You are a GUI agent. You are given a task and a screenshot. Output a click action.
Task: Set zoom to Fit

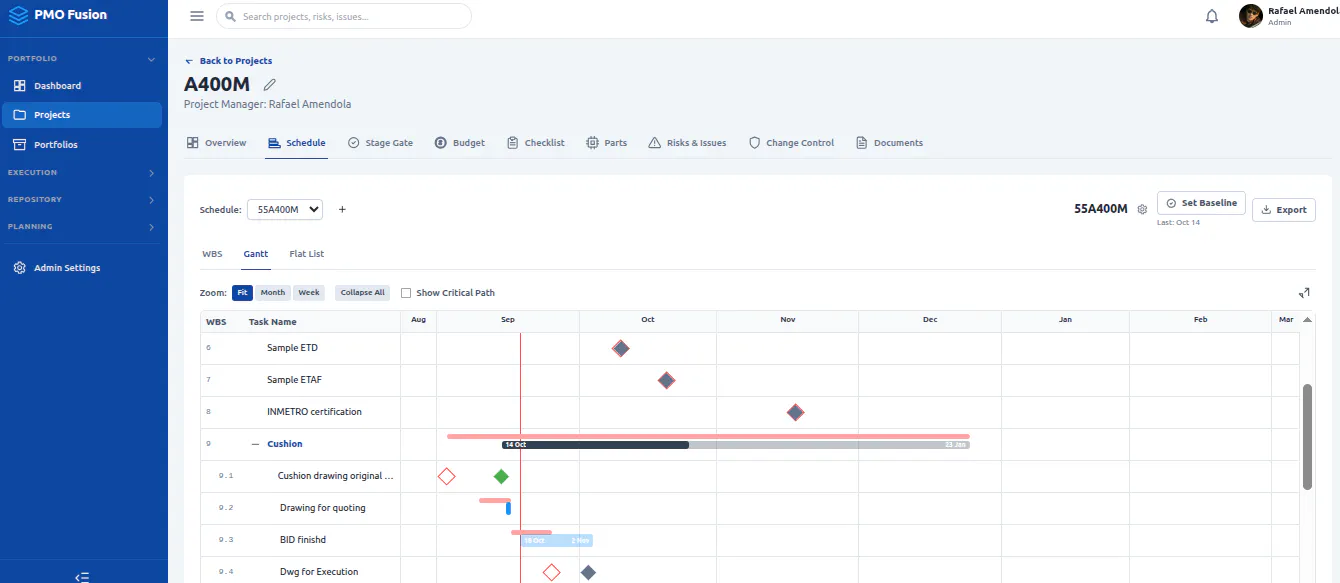click(241, 293)
